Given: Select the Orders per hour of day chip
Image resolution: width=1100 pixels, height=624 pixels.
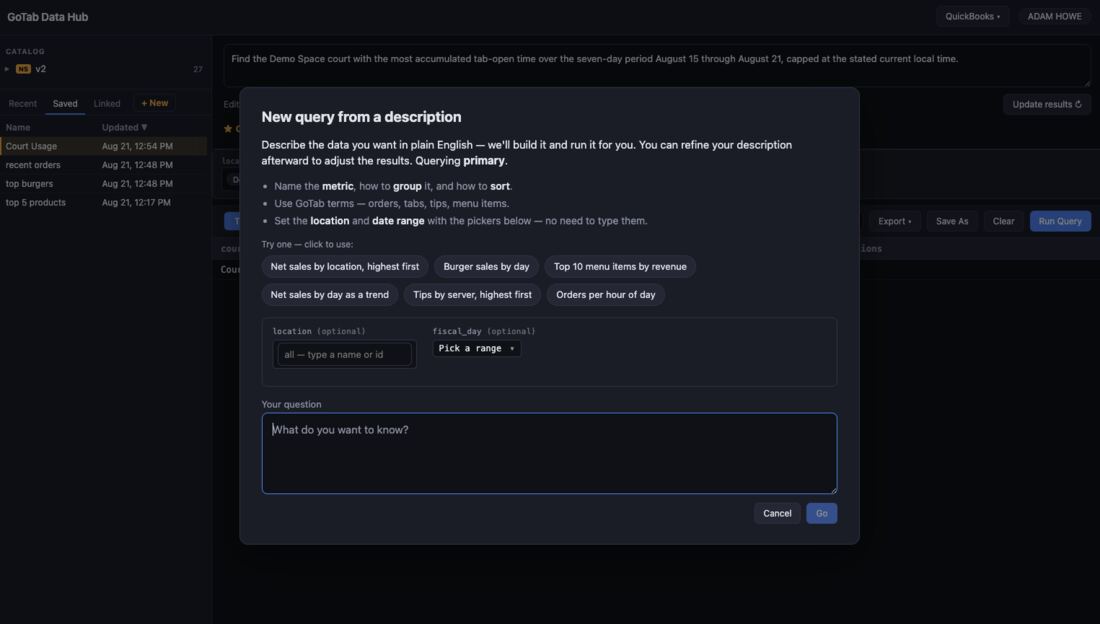Looking at the screenshot, I should [605, 295].
